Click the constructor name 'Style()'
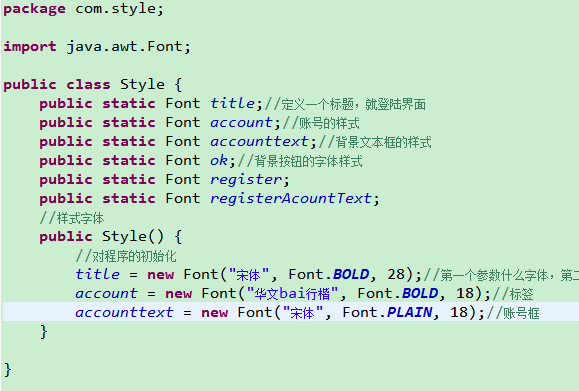The width and height of the screenshot is (579, 391). [133, 236]
